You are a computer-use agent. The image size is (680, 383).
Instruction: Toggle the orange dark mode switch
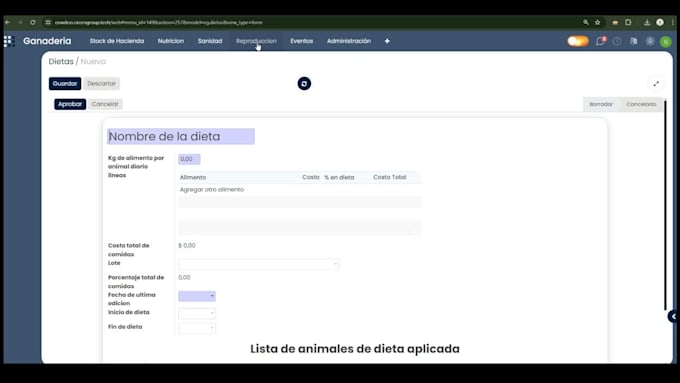click(x=578, y=41)
